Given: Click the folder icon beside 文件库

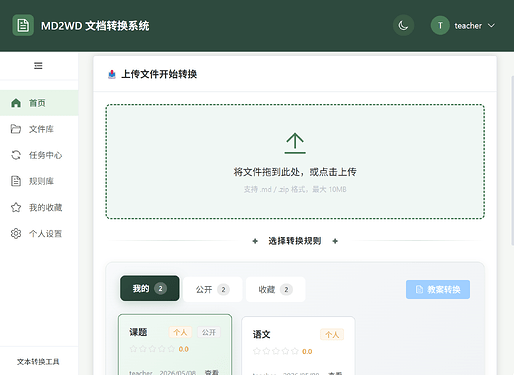Looking at the screenshot, I should 16,129.
